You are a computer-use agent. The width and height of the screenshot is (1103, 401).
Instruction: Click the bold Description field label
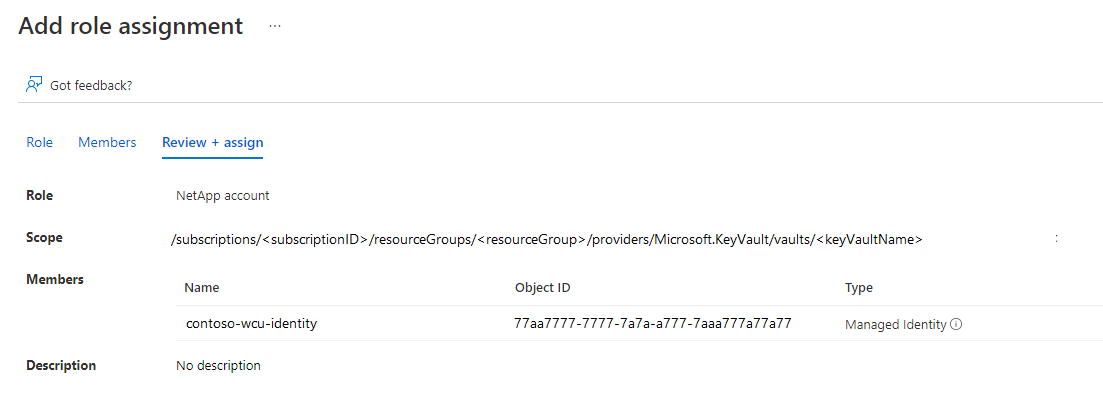(61, 366)
